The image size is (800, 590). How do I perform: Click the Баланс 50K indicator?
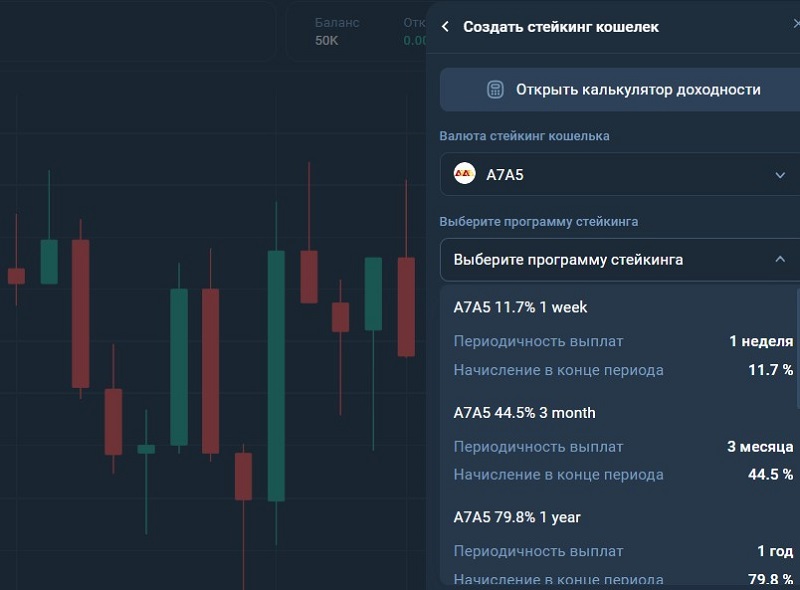[x=337, y=32]
